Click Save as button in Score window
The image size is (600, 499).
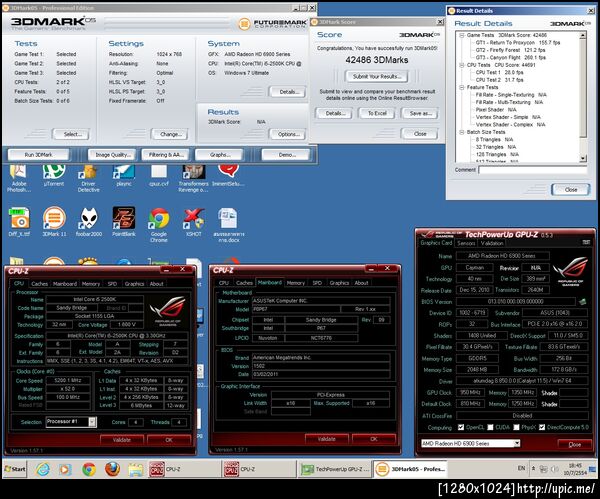(x=420, y=113)
